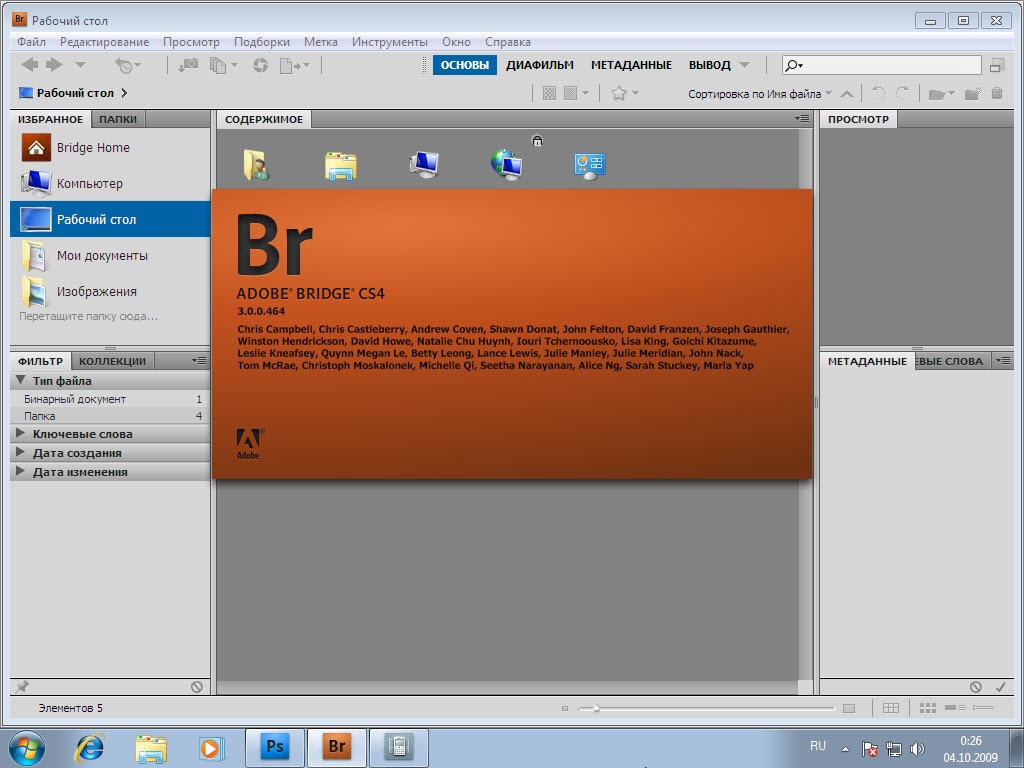Click the clear filter icon in Filter panel
The width and height of the screenshot is (1024, 768).
point(197,687)
